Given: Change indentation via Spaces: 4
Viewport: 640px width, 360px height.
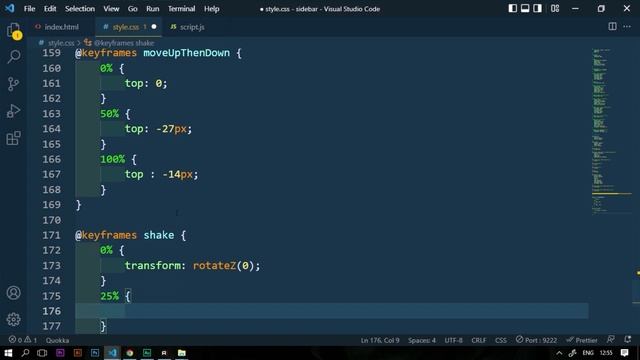Looking at the screenshot, I should point(422,340).
